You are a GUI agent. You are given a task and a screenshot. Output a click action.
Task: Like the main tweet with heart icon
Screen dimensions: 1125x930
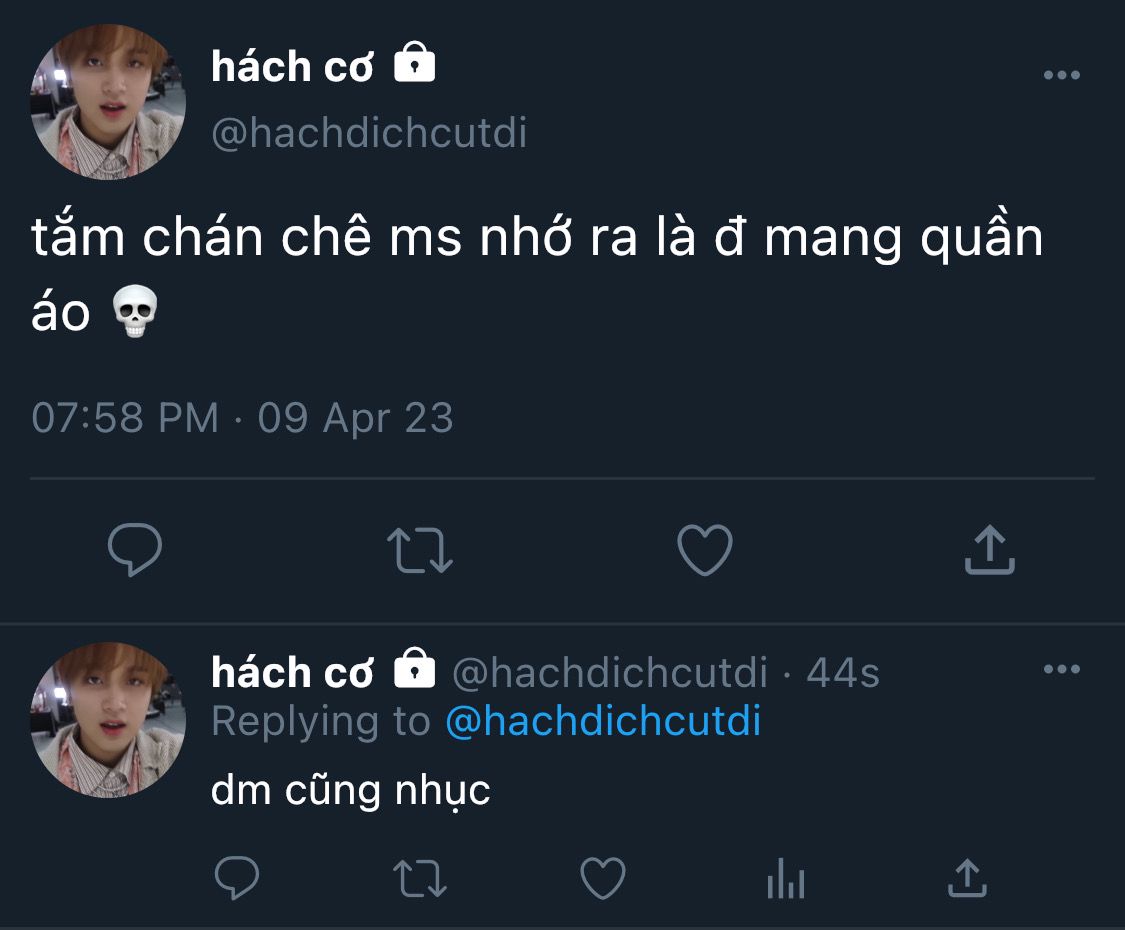tap(705, 550)
